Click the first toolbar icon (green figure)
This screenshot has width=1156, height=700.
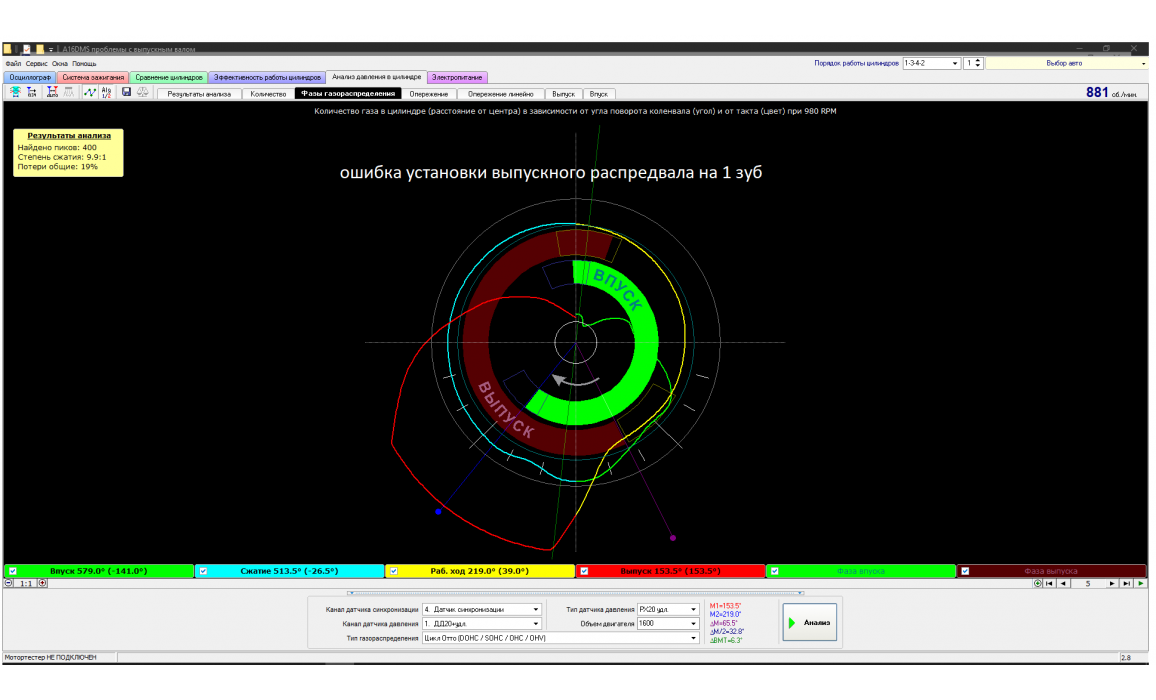(15, 92)
